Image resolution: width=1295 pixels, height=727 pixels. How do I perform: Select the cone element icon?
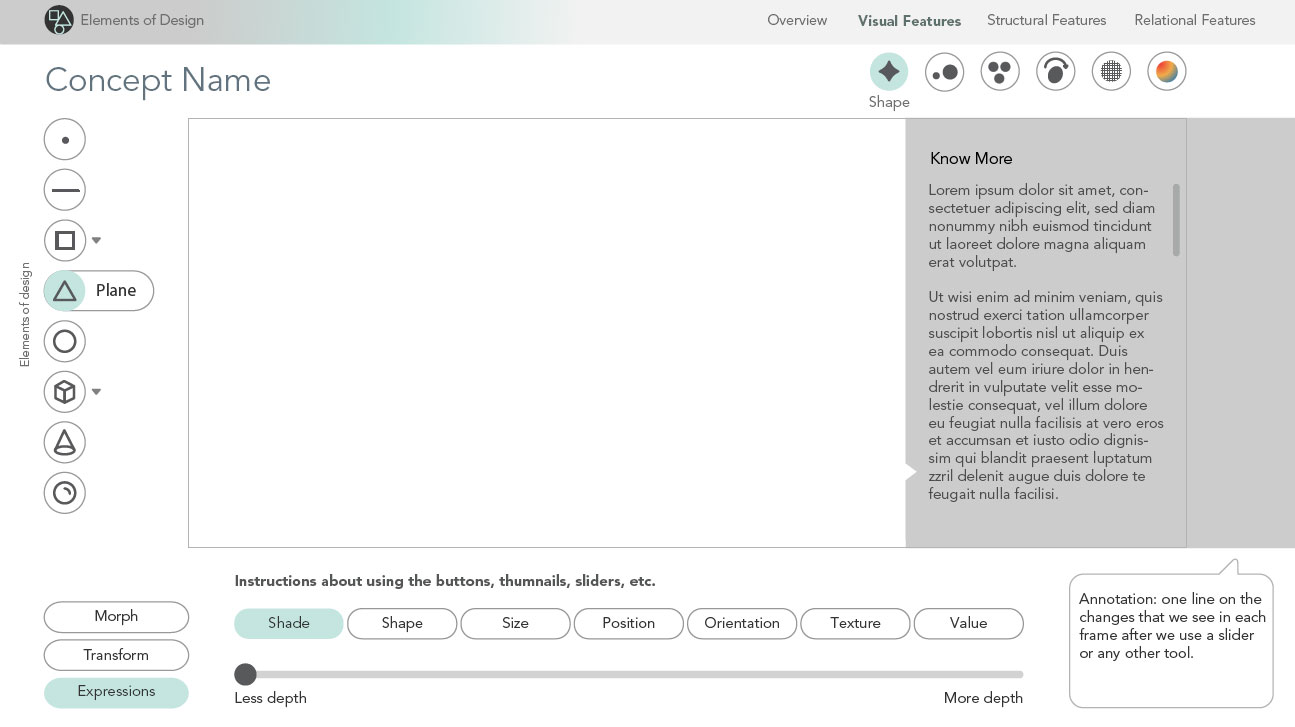(65, 442)
